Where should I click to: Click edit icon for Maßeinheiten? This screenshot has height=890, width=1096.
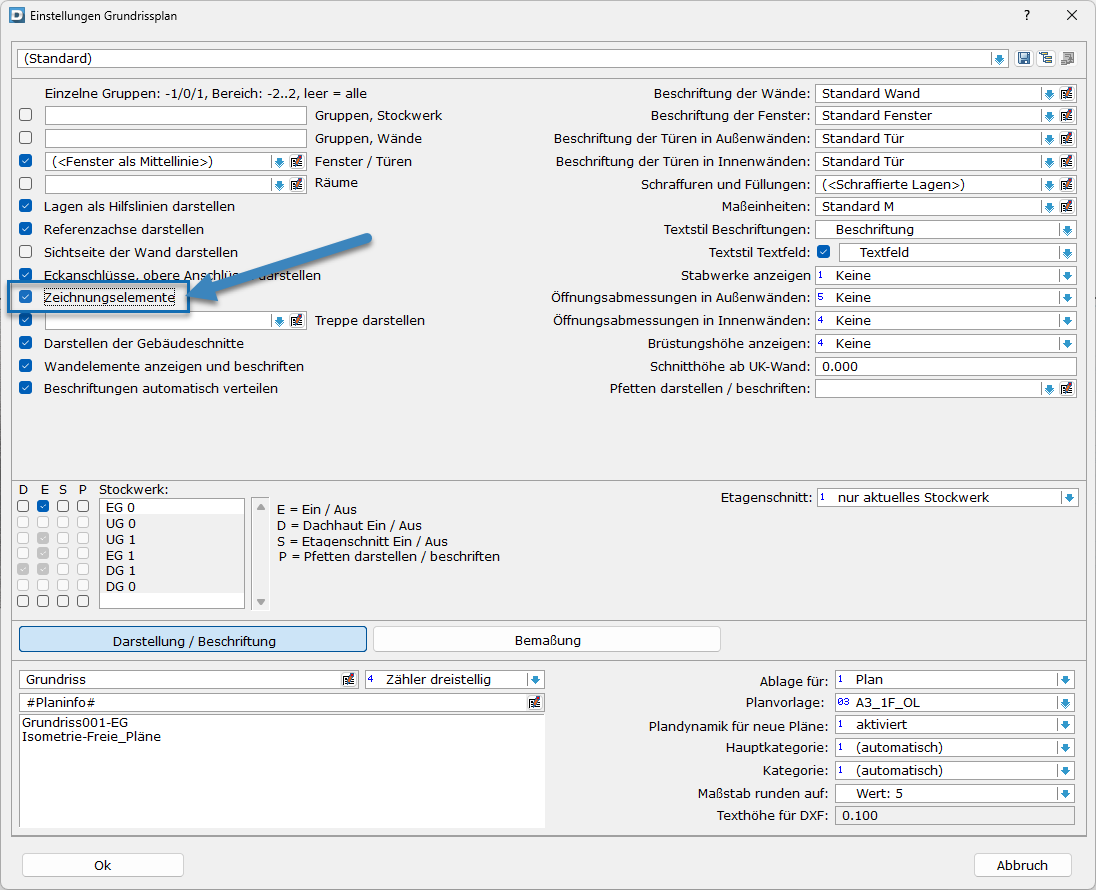pyautogui.click(x=1067, y=207)
